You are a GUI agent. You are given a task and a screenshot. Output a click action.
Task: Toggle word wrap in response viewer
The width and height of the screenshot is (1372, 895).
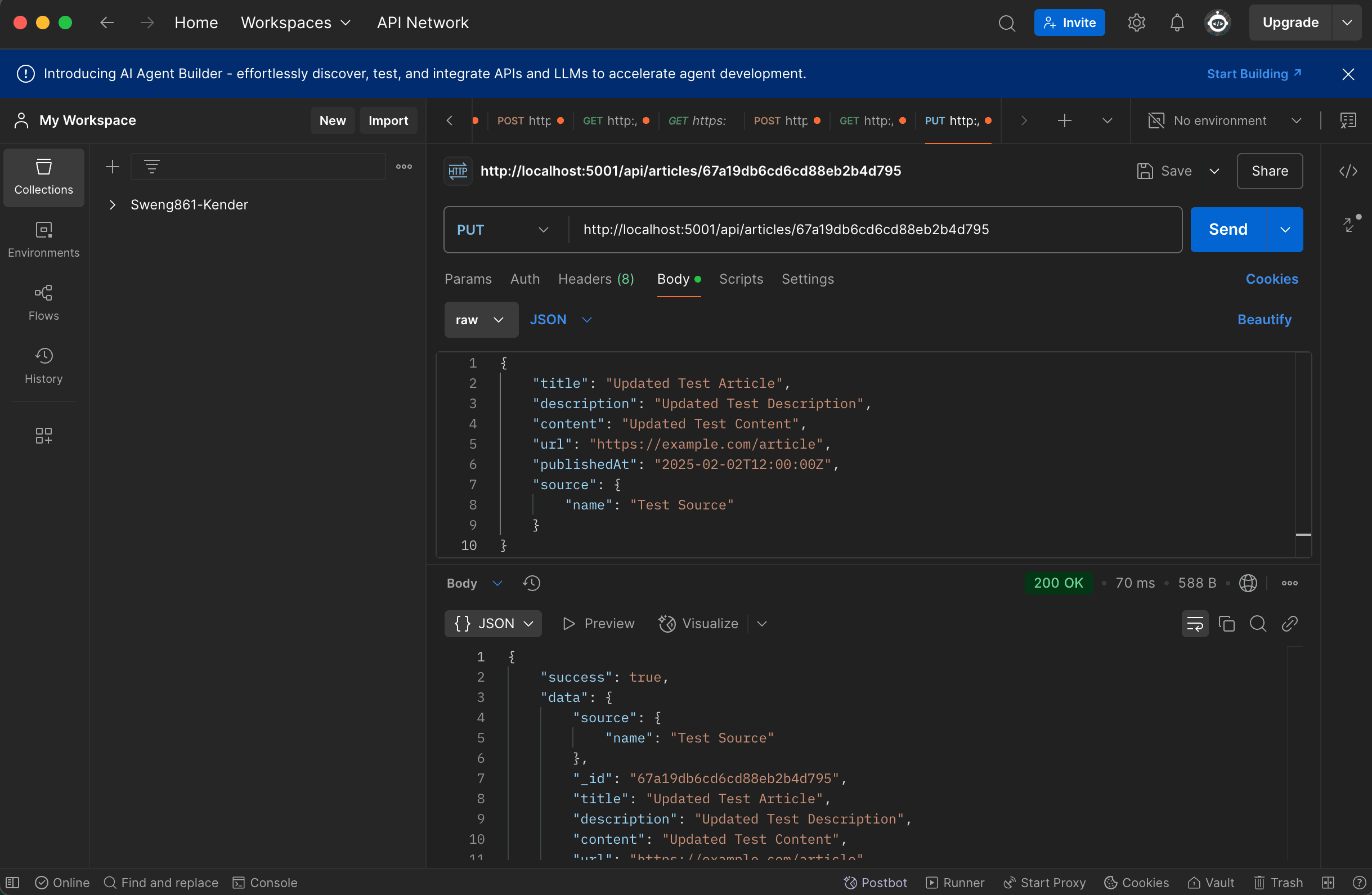point(1194,623)
